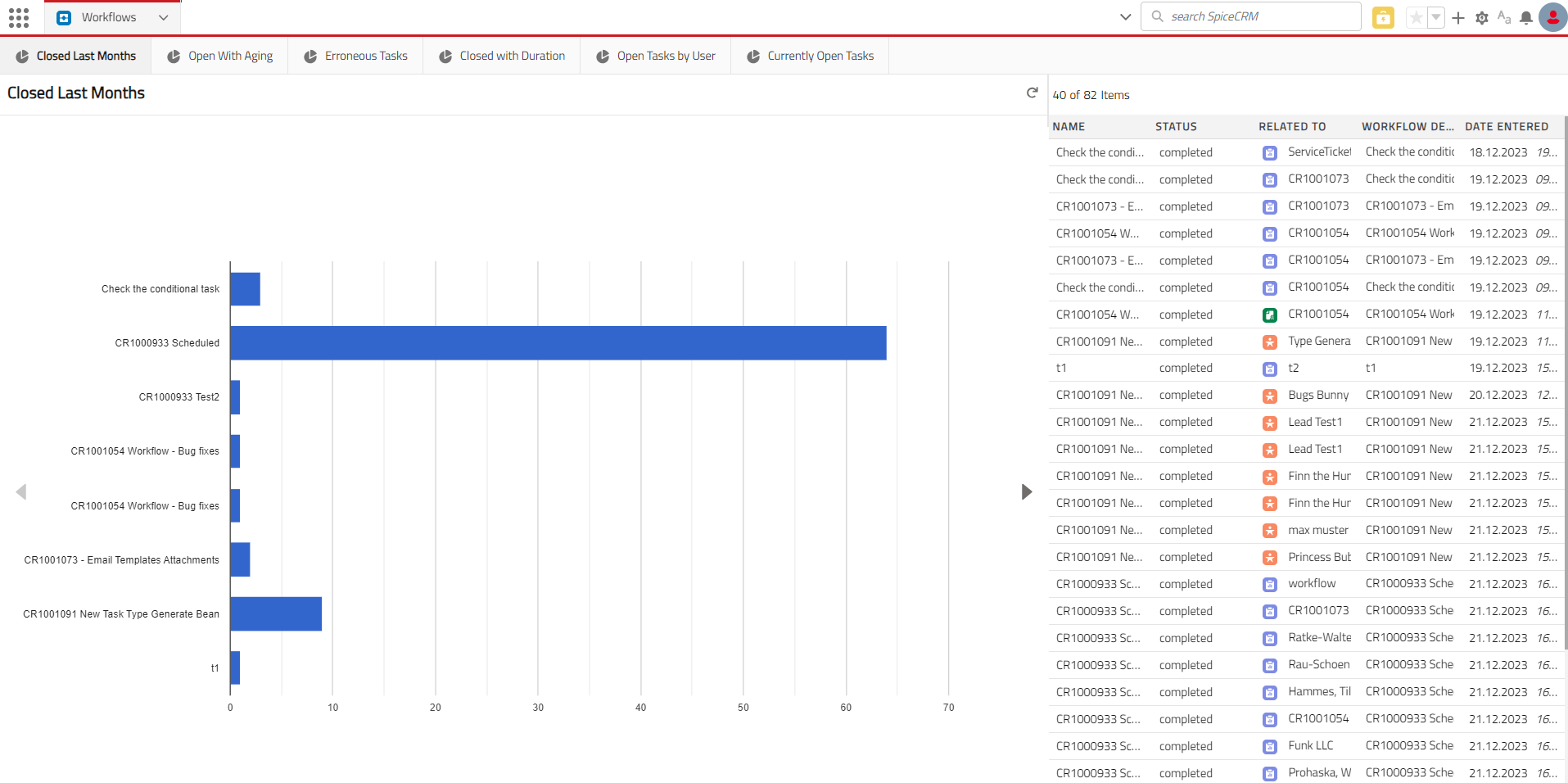The image size is (1568, 783).
Task: Open the favorites dropdown arrow
Action: coord(1436,17)
